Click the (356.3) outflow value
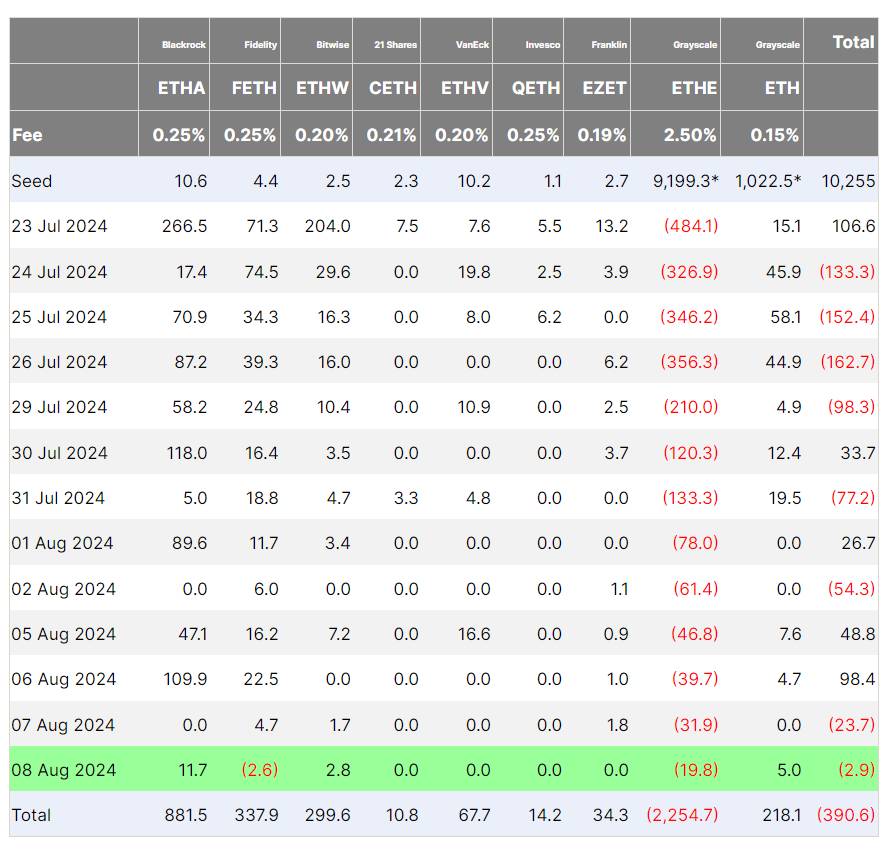 689,361
